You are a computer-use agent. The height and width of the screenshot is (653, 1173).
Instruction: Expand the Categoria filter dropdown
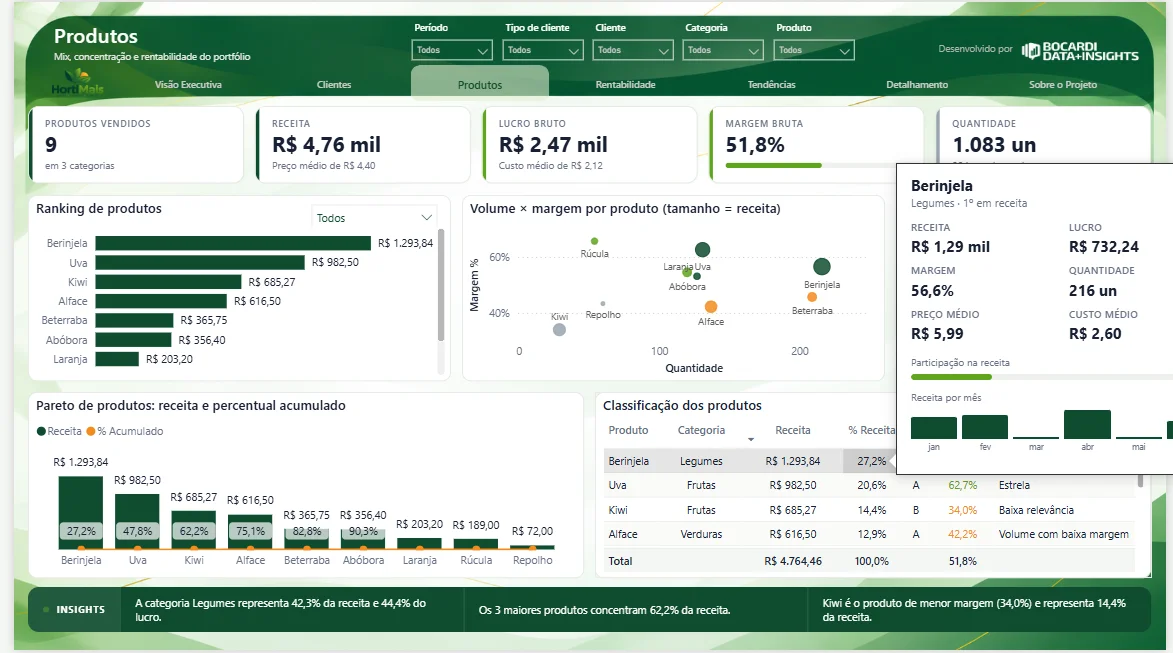723,50
